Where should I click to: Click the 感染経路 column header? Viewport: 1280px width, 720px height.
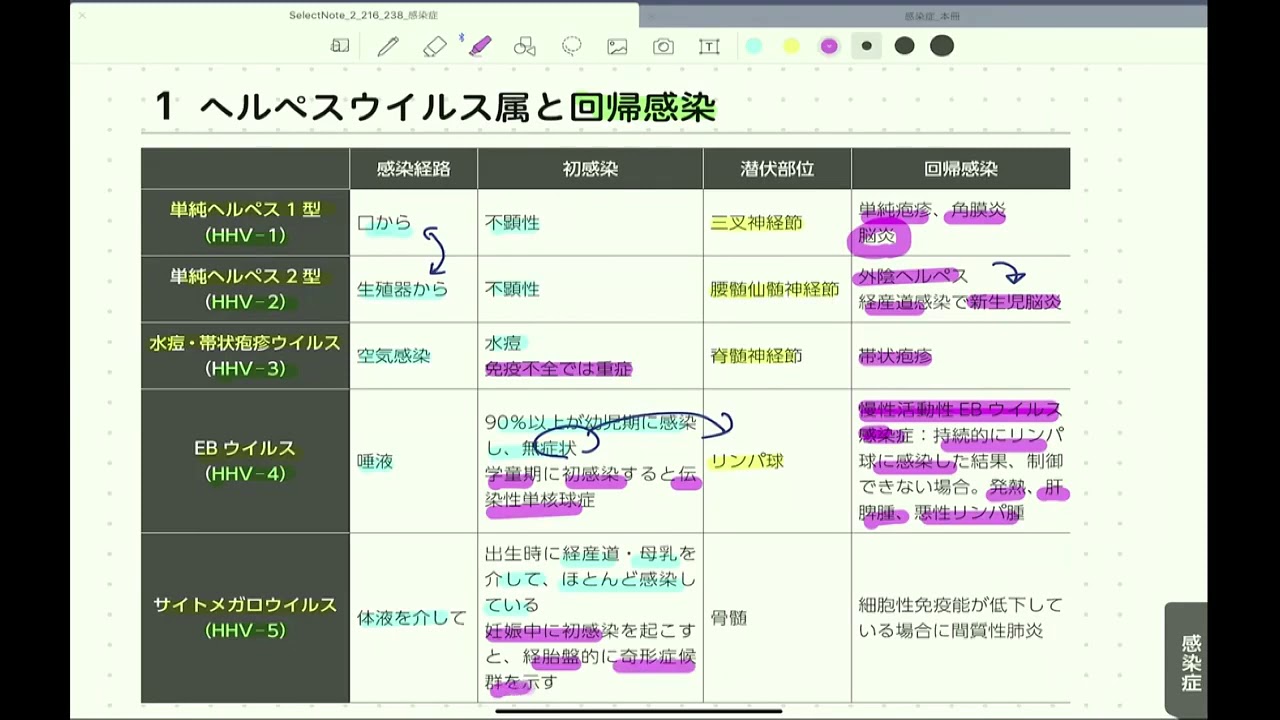[413, 169]
